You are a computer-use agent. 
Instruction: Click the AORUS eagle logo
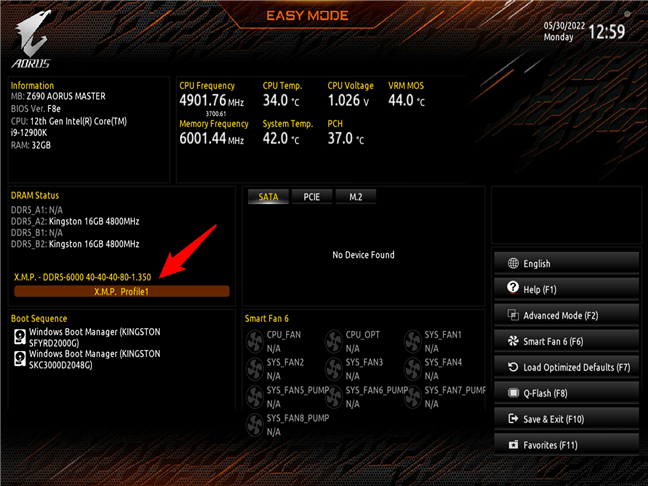pos(31,39)
